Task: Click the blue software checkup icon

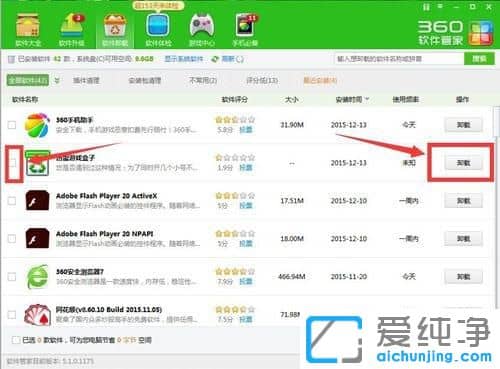Action: [x=158, y=25]
